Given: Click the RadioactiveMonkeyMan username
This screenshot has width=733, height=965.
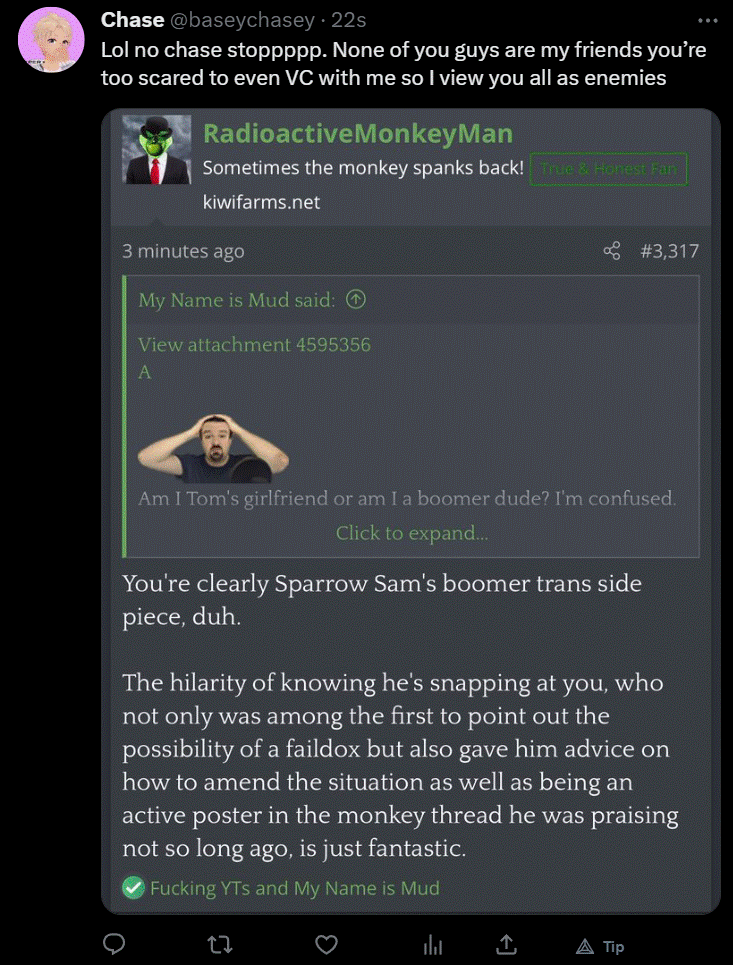Looking at the screenshot, I should [358, 134].
